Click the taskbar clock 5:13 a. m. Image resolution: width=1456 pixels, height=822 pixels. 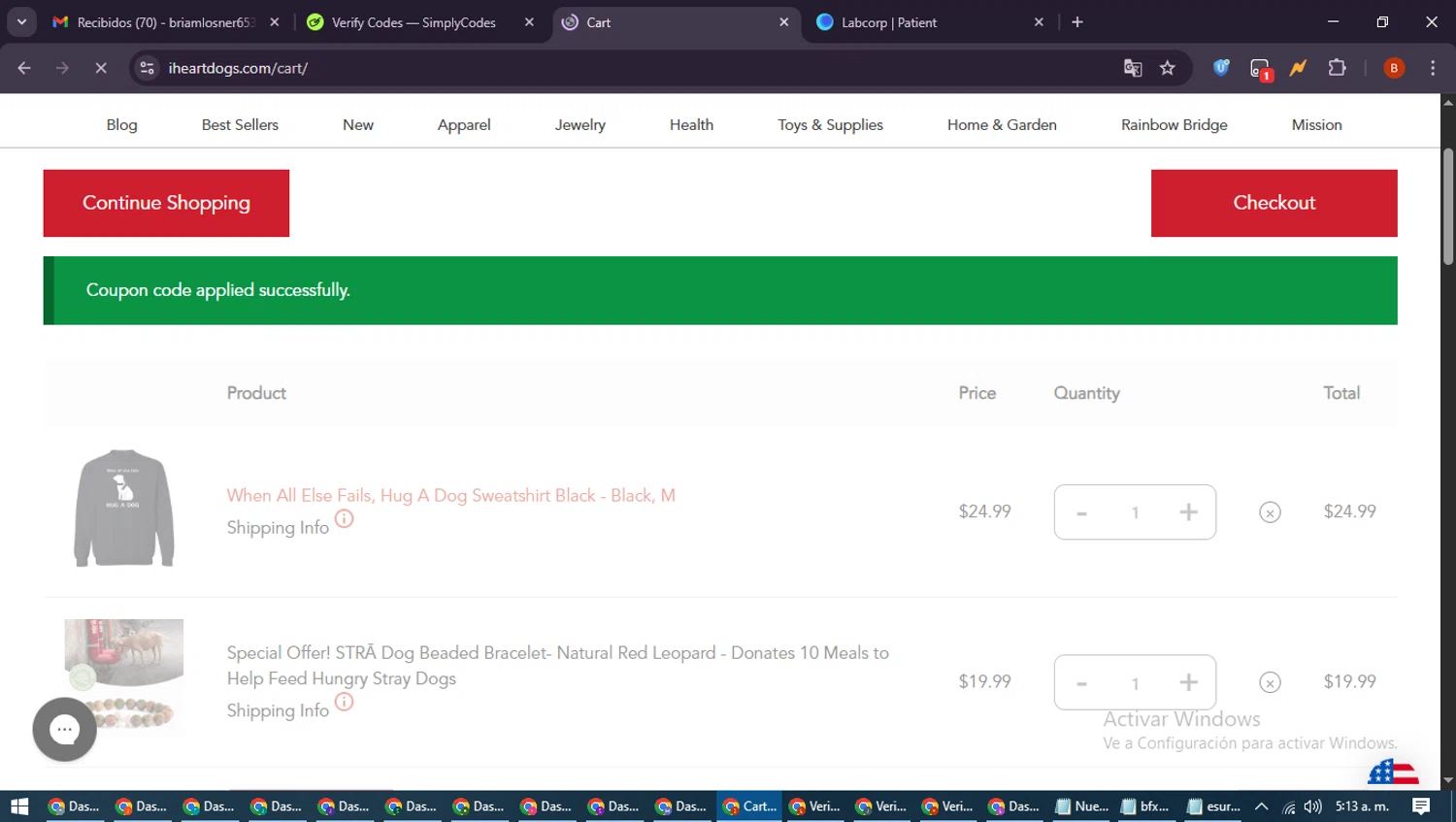(1362, 806)
